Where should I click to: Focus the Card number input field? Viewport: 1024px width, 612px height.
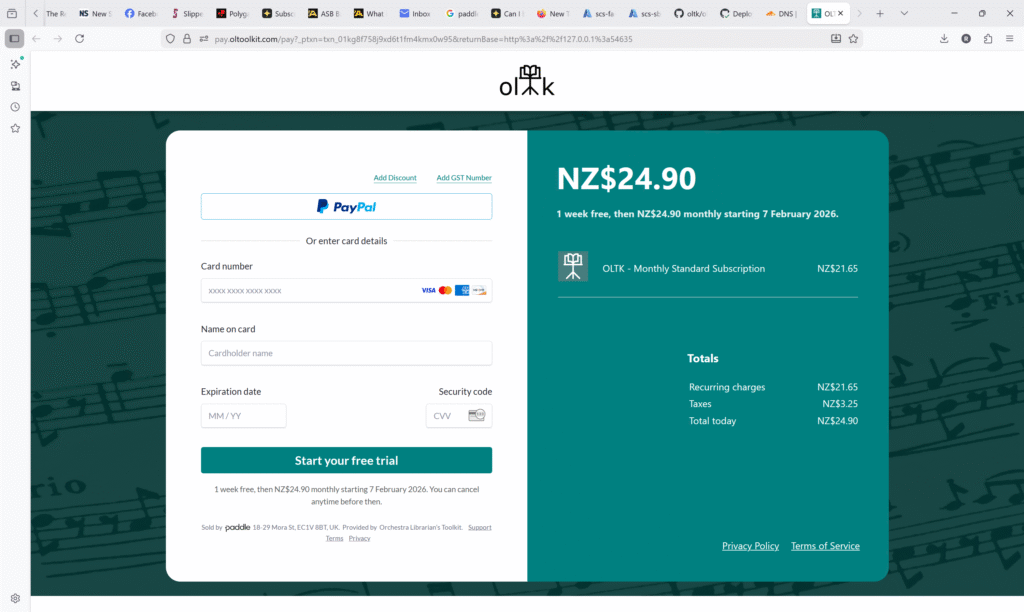310,290
